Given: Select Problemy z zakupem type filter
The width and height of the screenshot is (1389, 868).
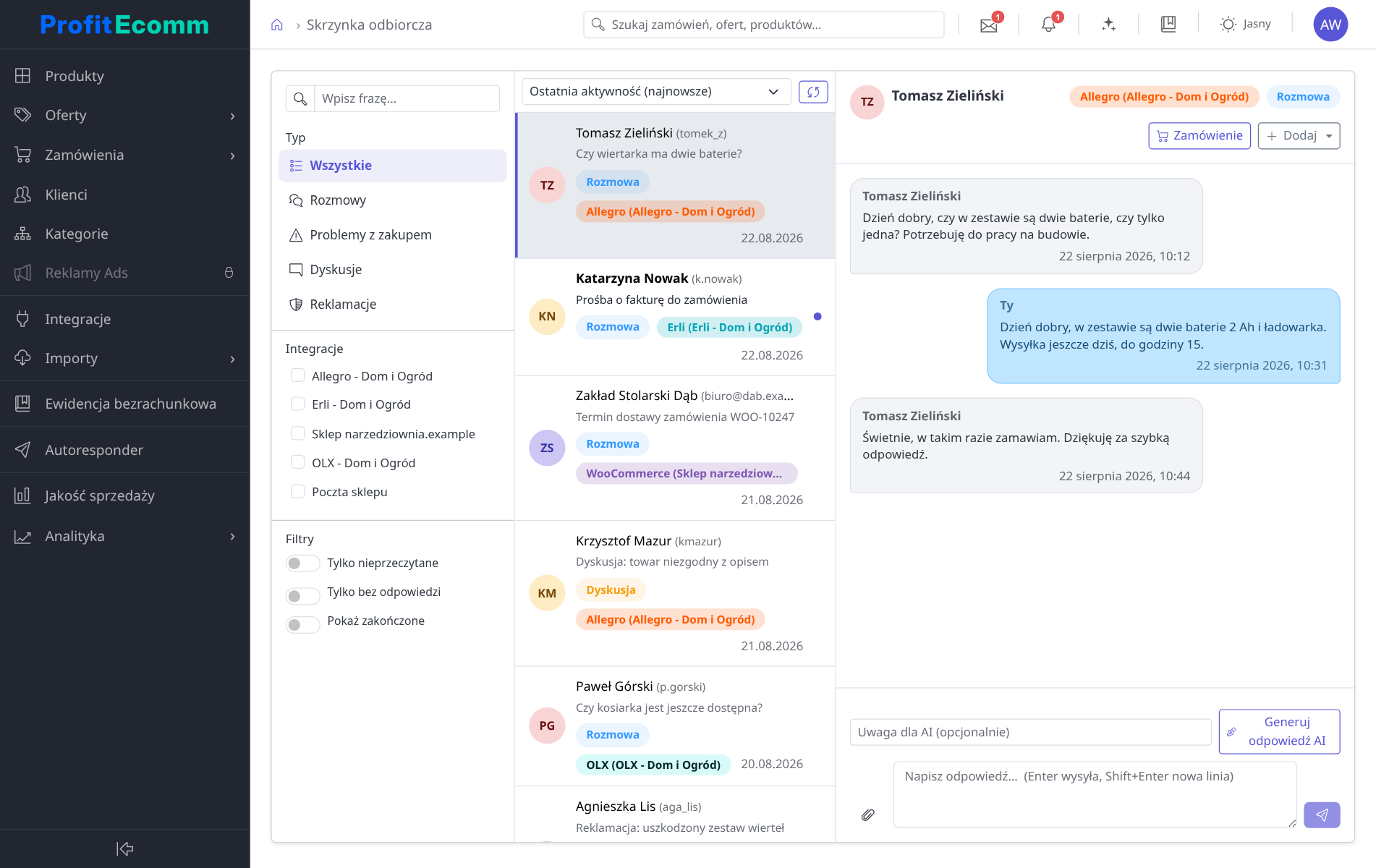Looking at the screenshot, I should (x=393, y=235).
